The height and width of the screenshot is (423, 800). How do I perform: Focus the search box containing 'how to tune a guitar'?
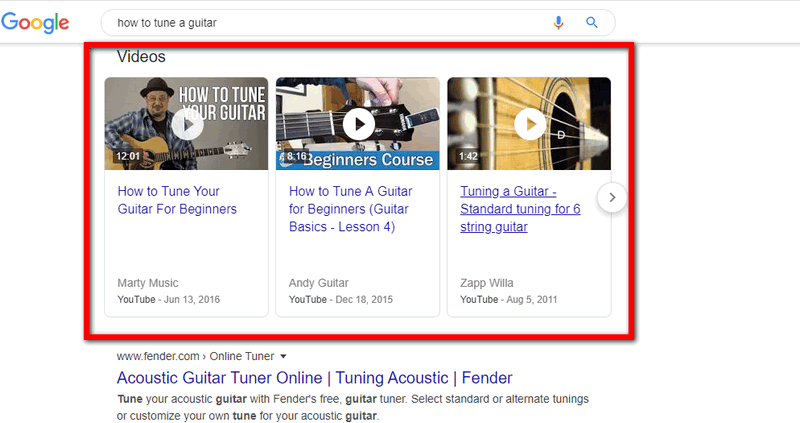(x=358, y=22)
